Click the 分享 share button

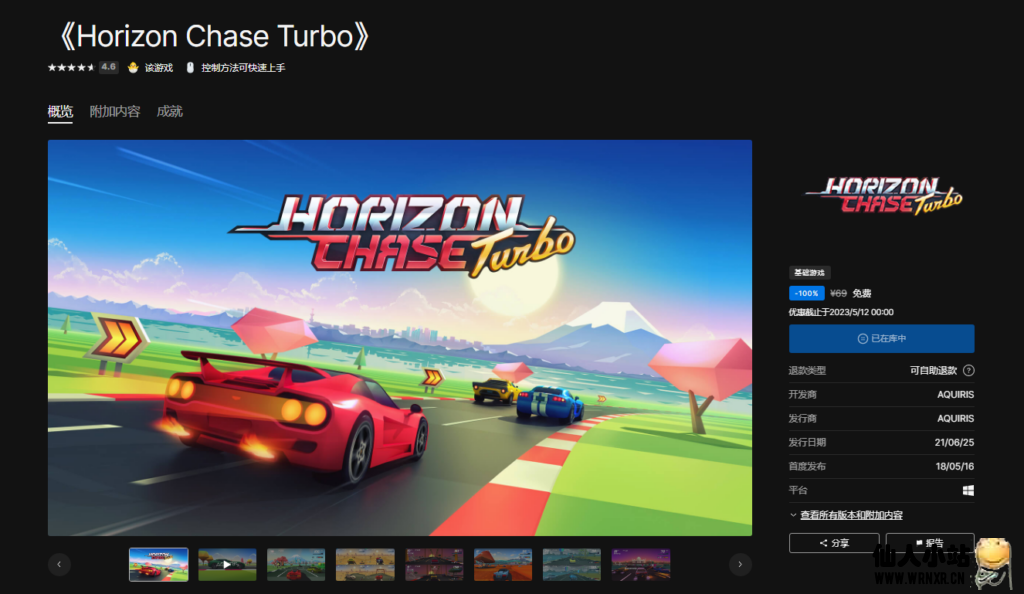pyautogui.click(x=834, y=542)
